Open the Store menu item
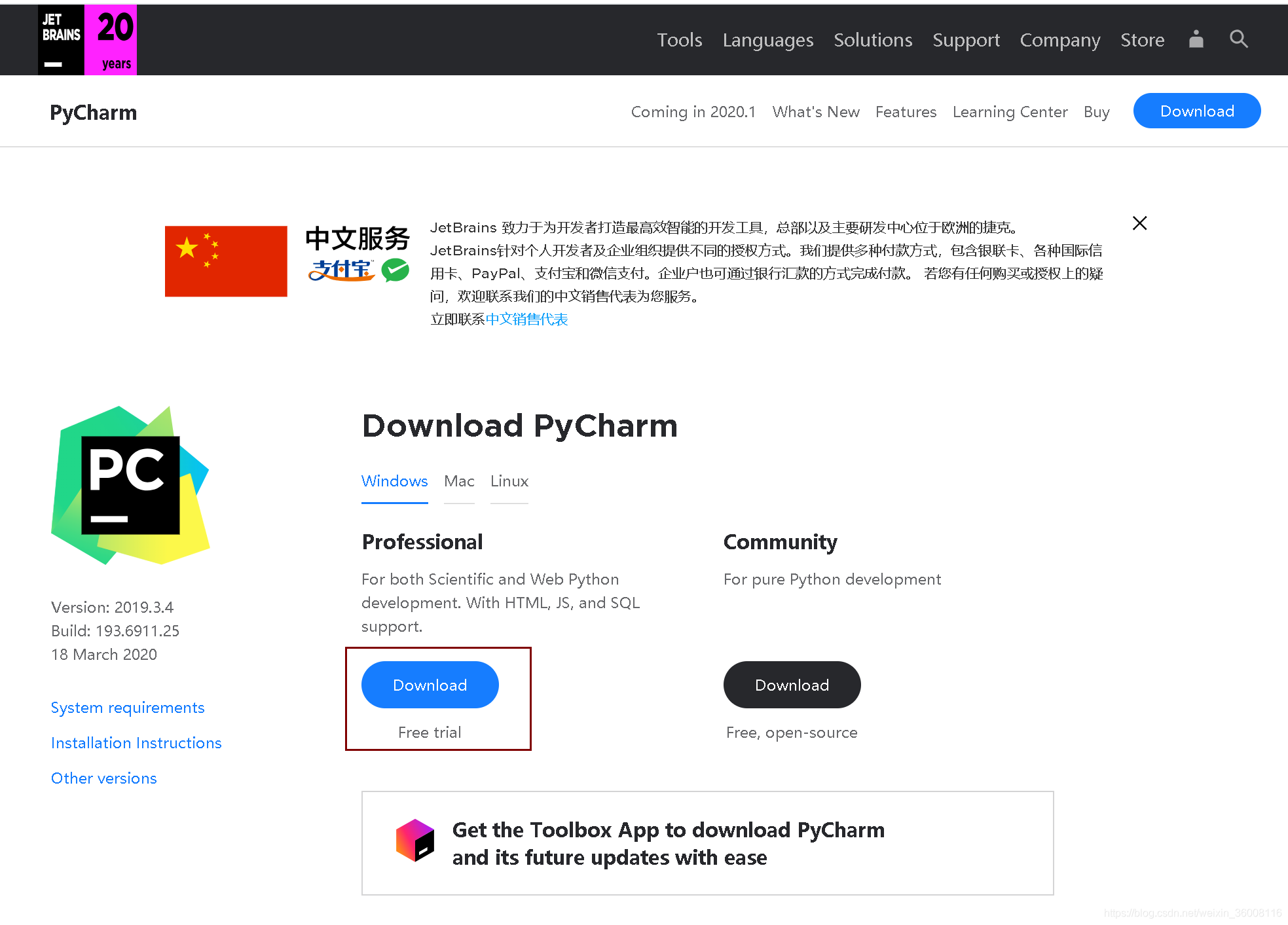Screen dimensions: 1288x925 [x=1142, y=39]
